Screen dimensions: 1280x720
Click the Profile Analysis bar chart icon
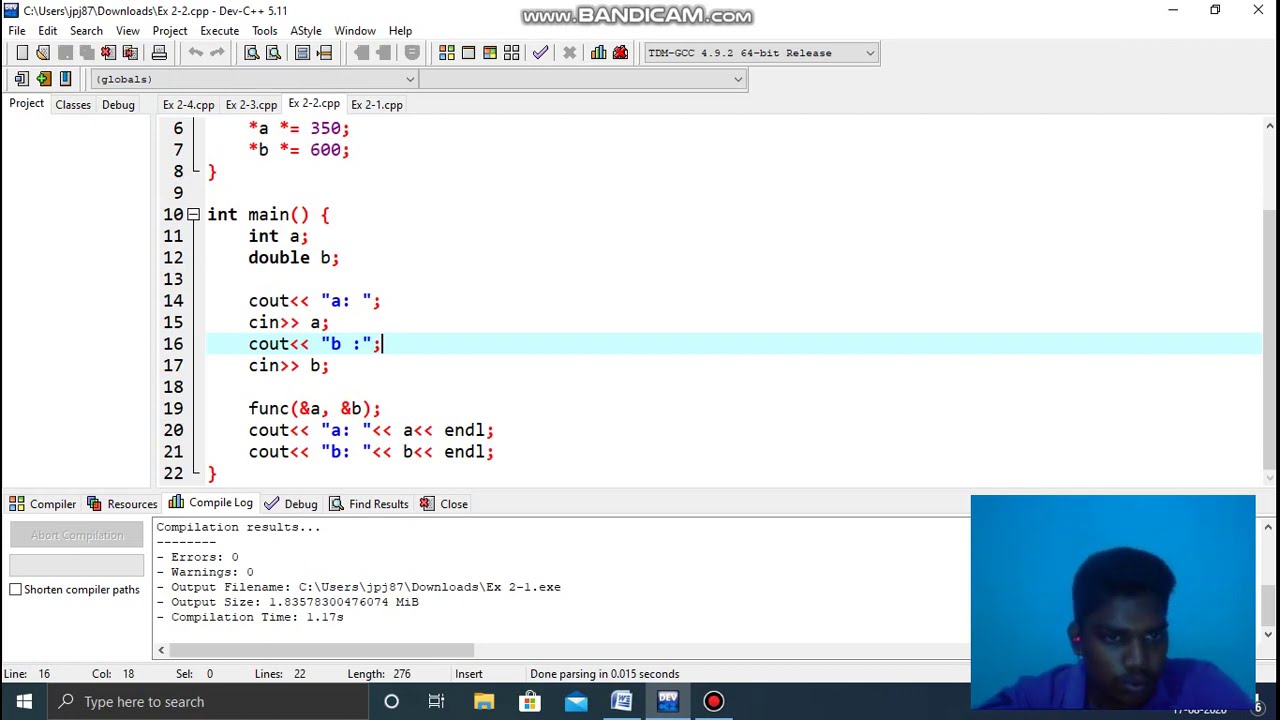pos(598,53)
